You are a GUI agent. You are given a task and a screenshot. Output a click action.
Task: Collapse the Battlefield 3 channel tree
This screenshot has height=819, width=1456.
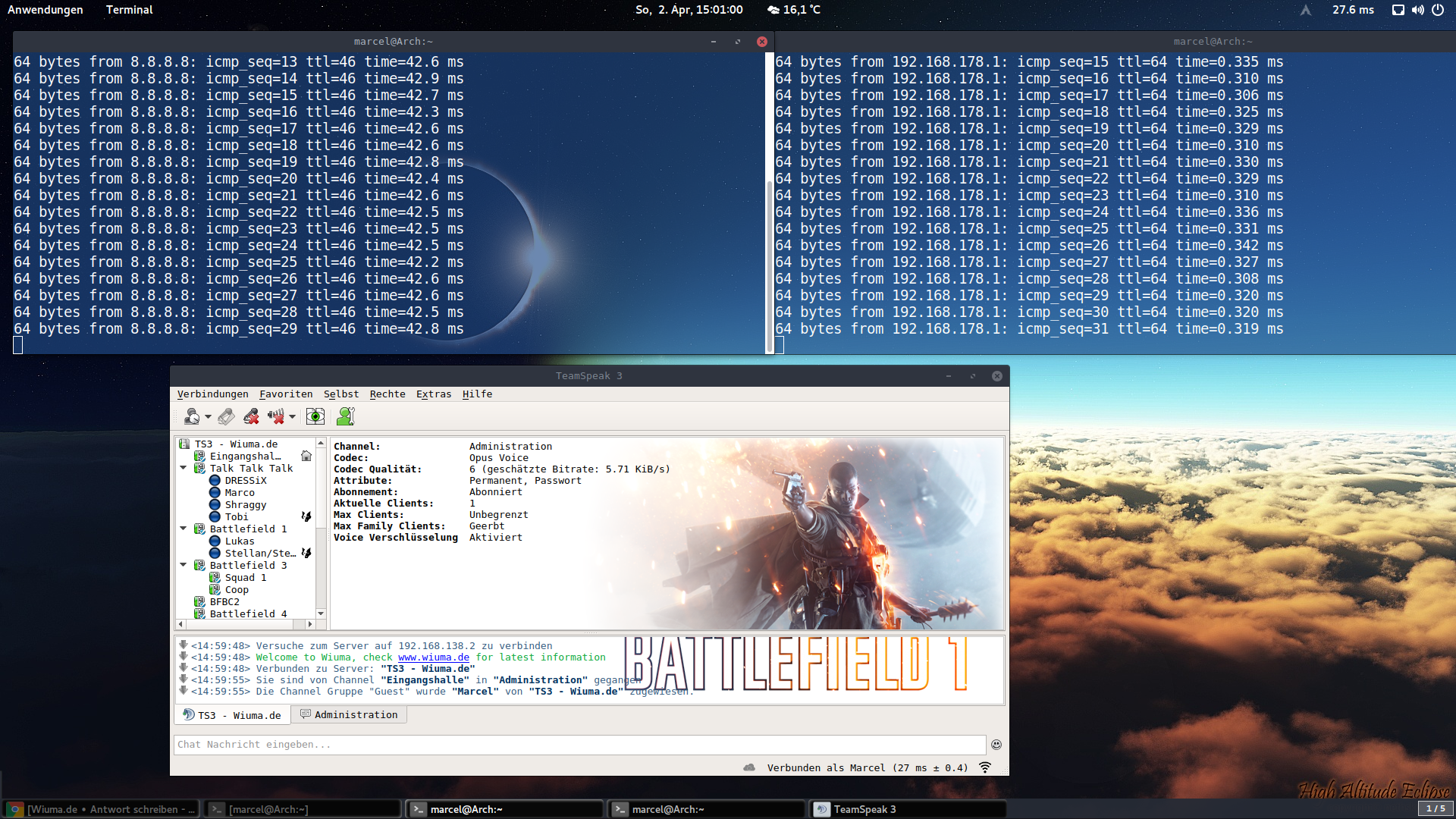[184, 565]
